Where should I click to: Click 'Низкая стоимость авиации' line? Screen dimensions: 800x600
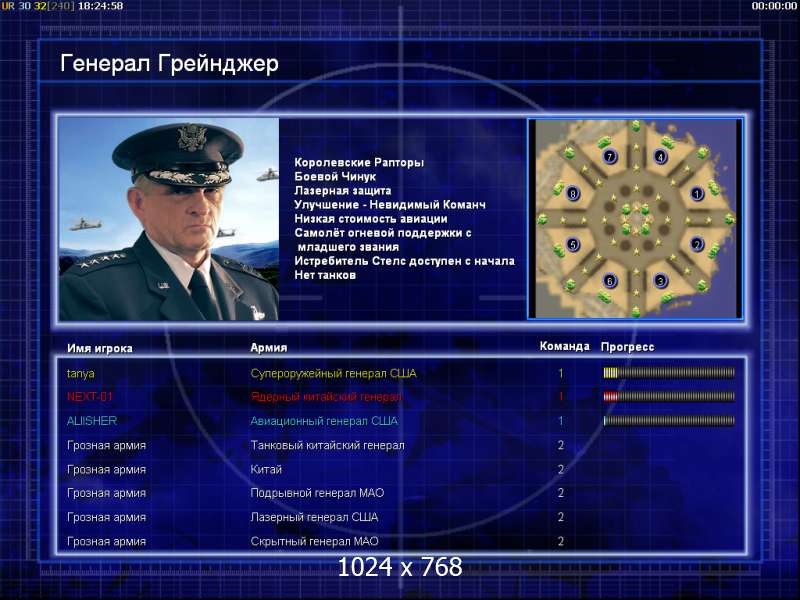click(x=371, y=219)
